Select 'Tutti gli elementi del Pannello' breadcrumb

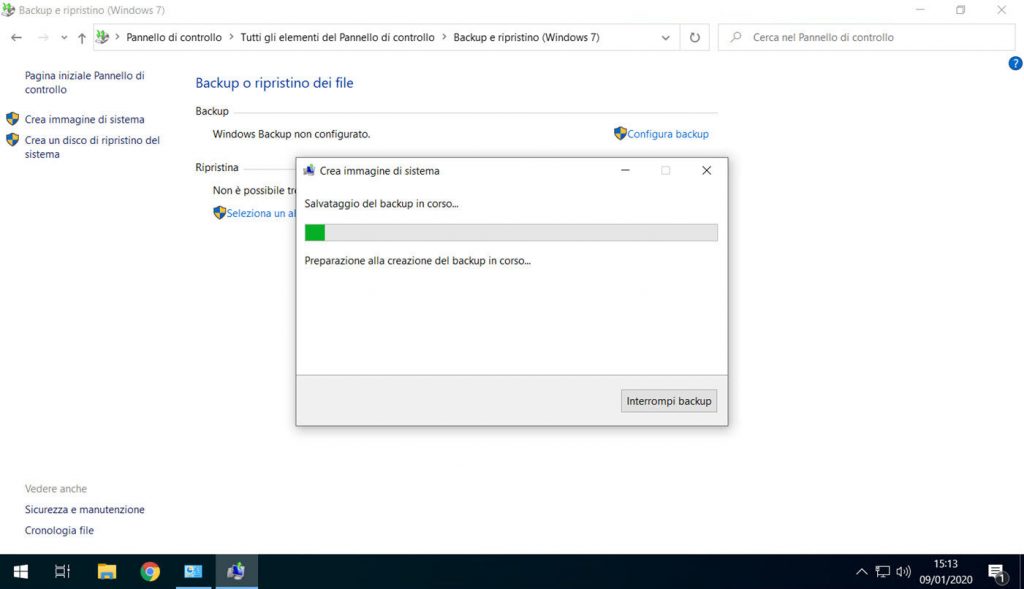click(337, 38)
